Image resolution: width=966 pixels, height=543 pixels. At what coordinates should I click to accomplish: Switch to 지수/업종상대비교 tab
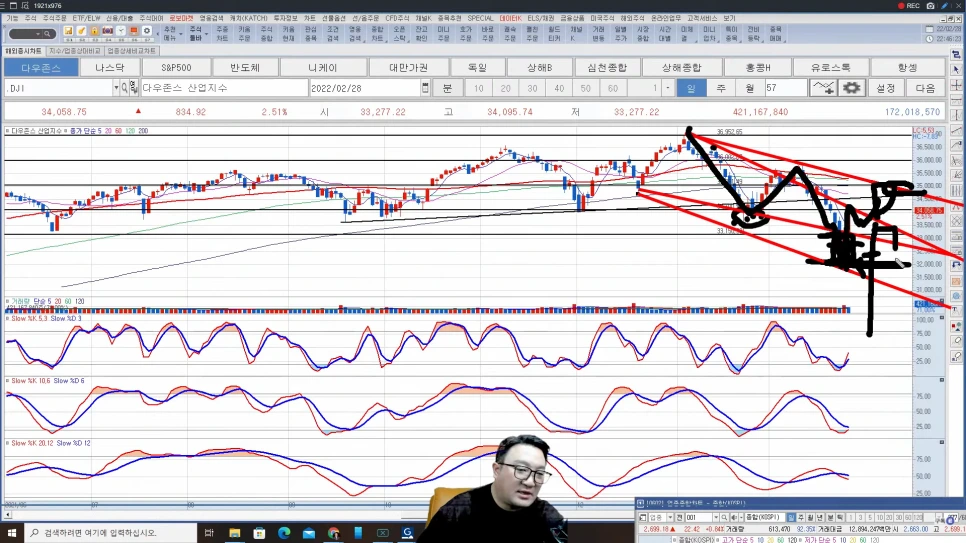coord(75,51)
